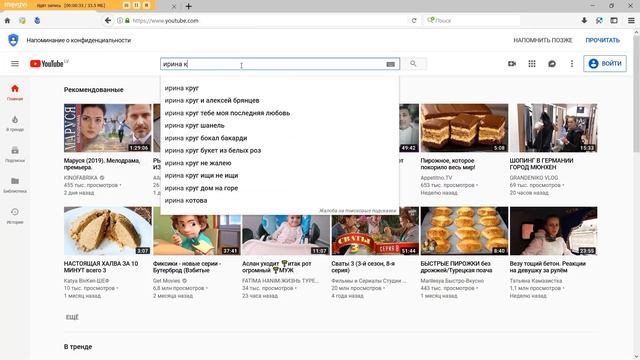Select suggestion 'ирина круг шанель'
This screenshot has width=640, height=360.
[x=280, y=125]
